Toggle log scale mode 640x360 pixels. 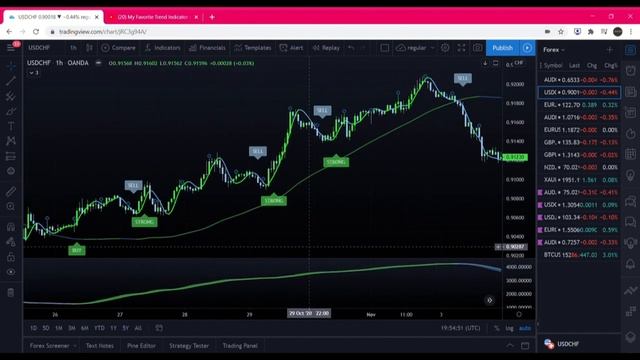pyautogui.click(x=509, y=328)
